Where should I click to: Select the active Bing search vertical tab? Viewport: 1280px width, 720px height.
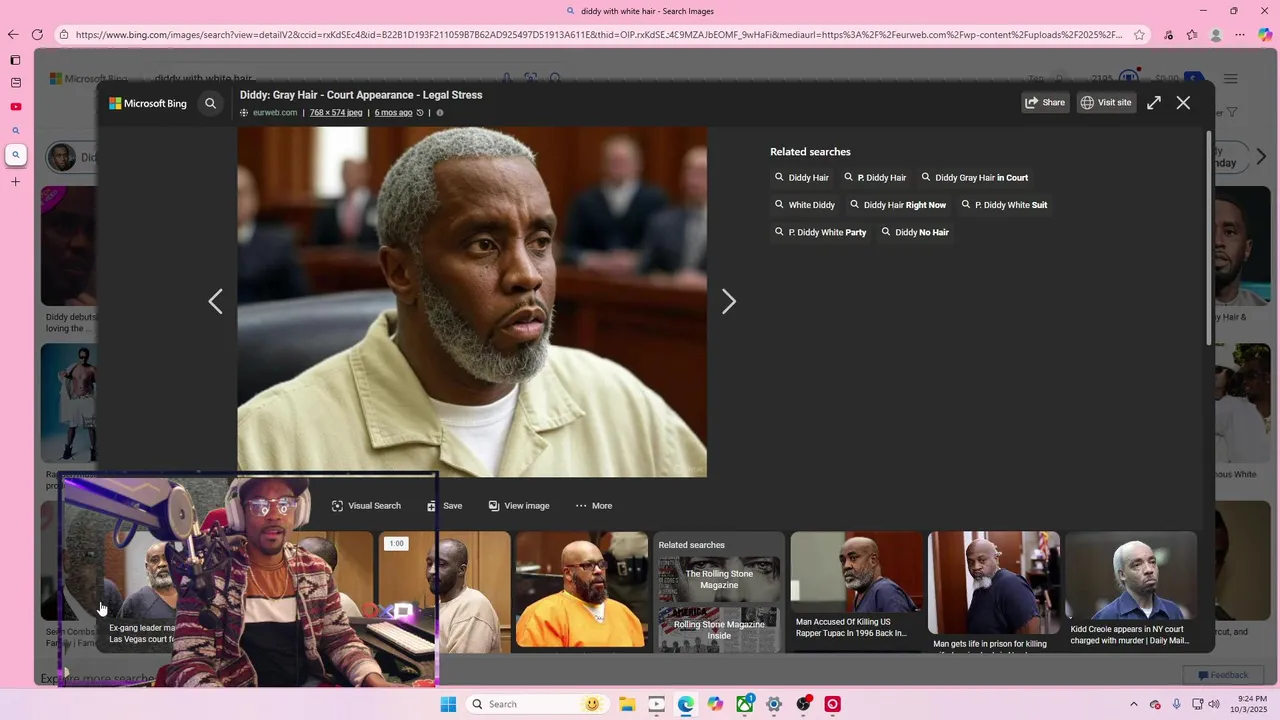pyautogui.click(x=15, y=155)
